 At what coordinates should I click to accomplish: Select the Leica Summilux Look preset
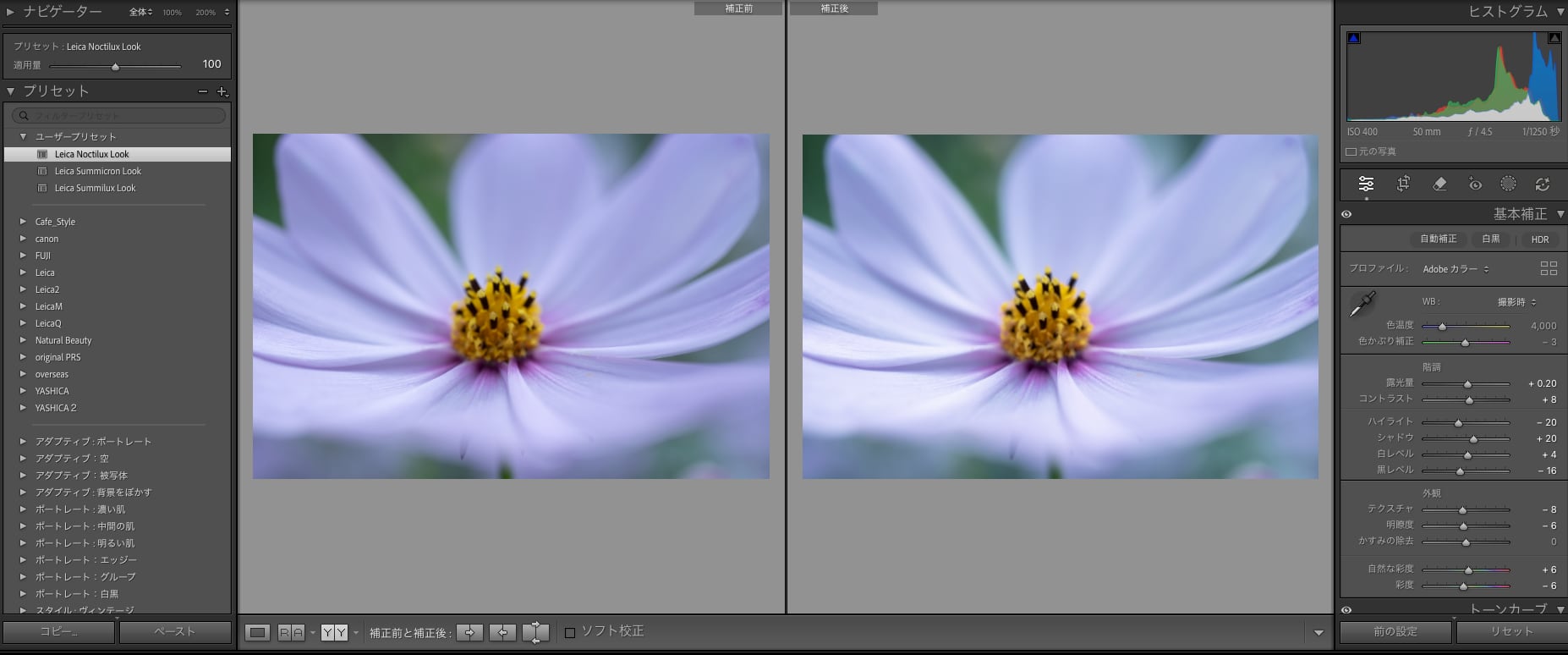coord(95,188)
